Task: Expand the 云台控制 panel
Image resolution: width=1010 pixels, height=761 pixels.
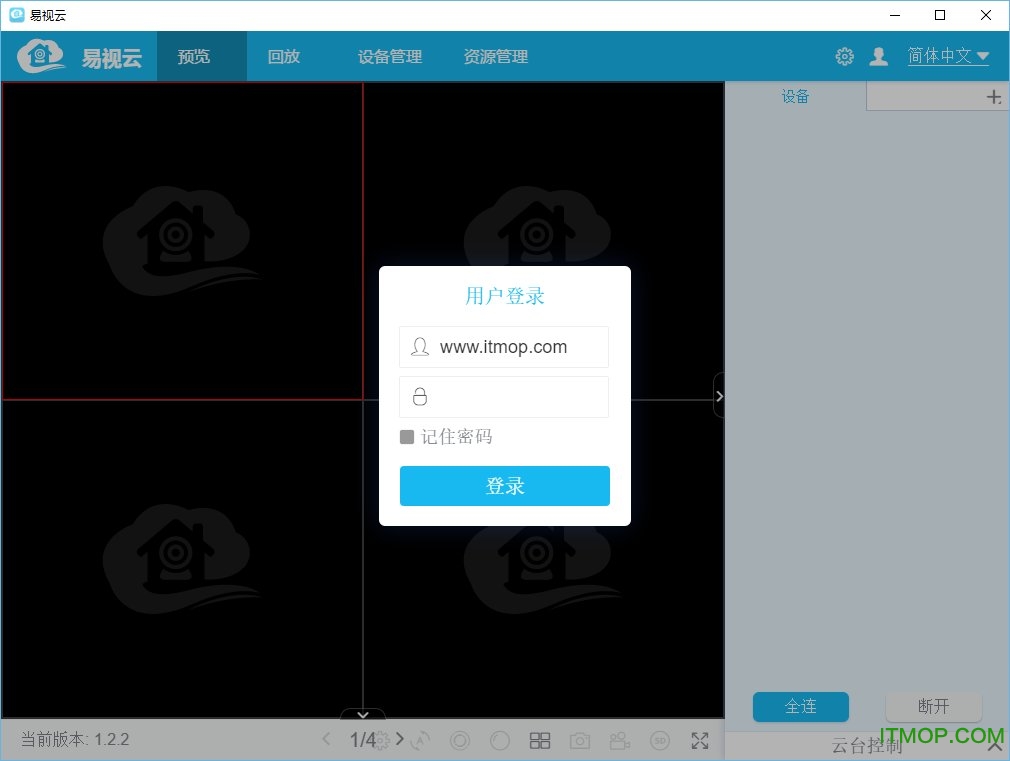Action: pyautogui.click(x=994, y=742)
